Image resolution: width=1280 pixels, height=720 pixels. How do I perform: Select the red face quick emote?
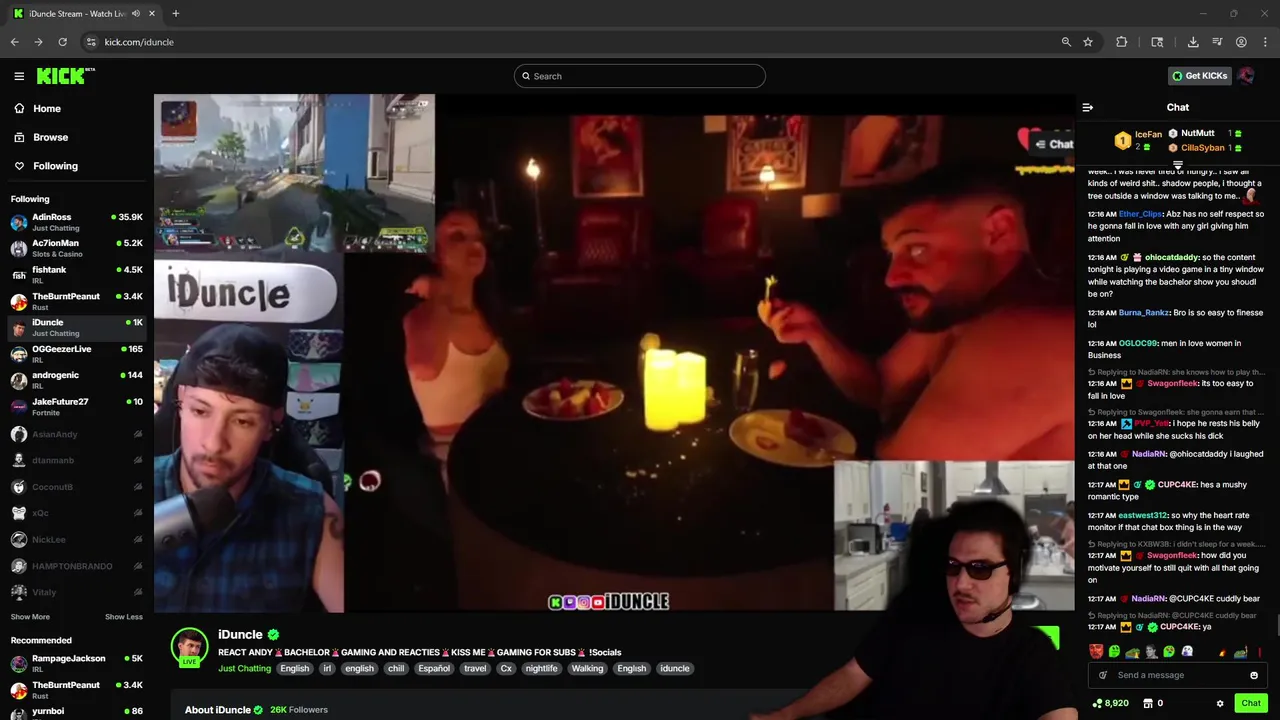coord(1096,652)
